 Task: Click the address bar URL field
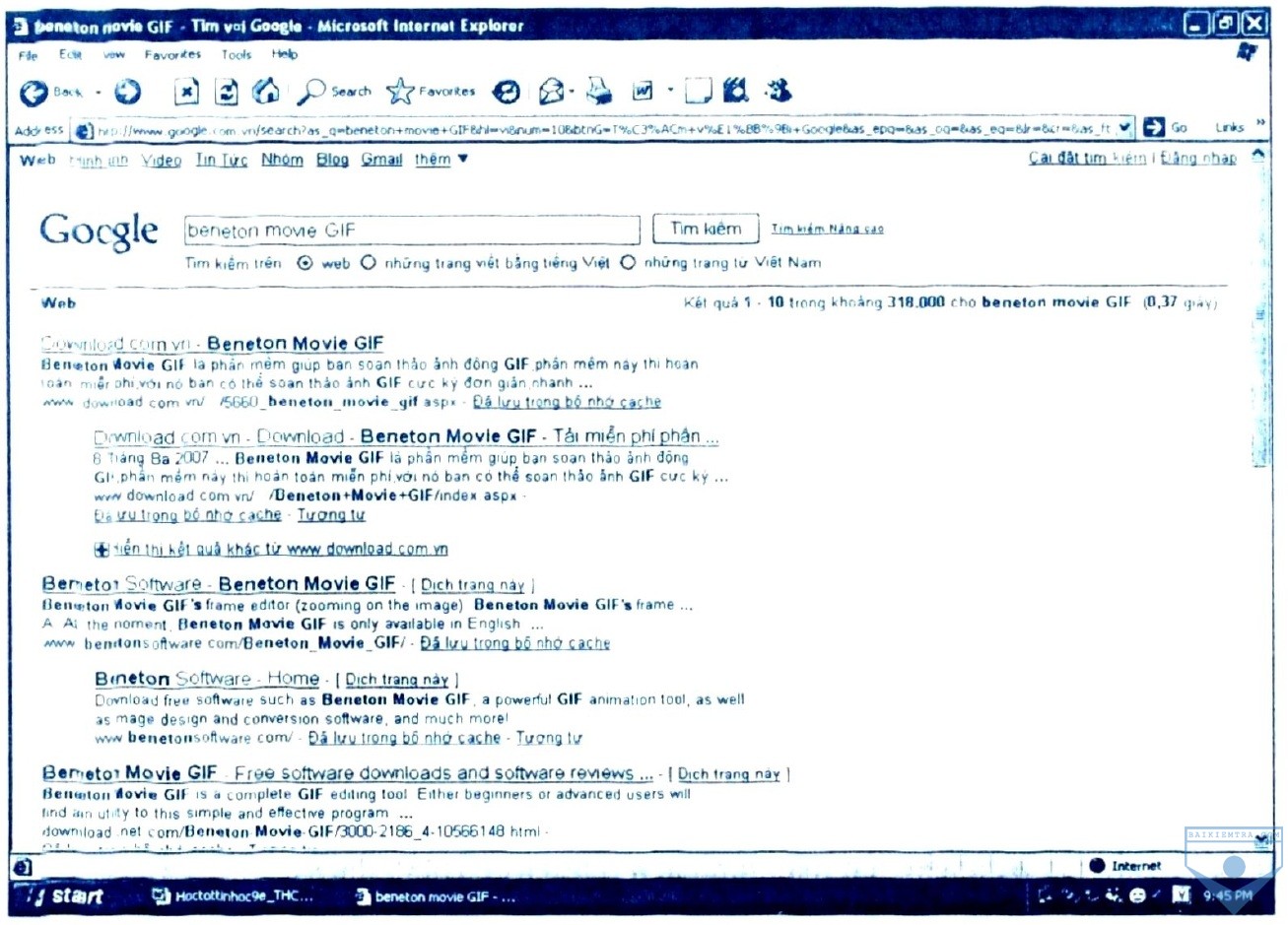coord(605,129)
